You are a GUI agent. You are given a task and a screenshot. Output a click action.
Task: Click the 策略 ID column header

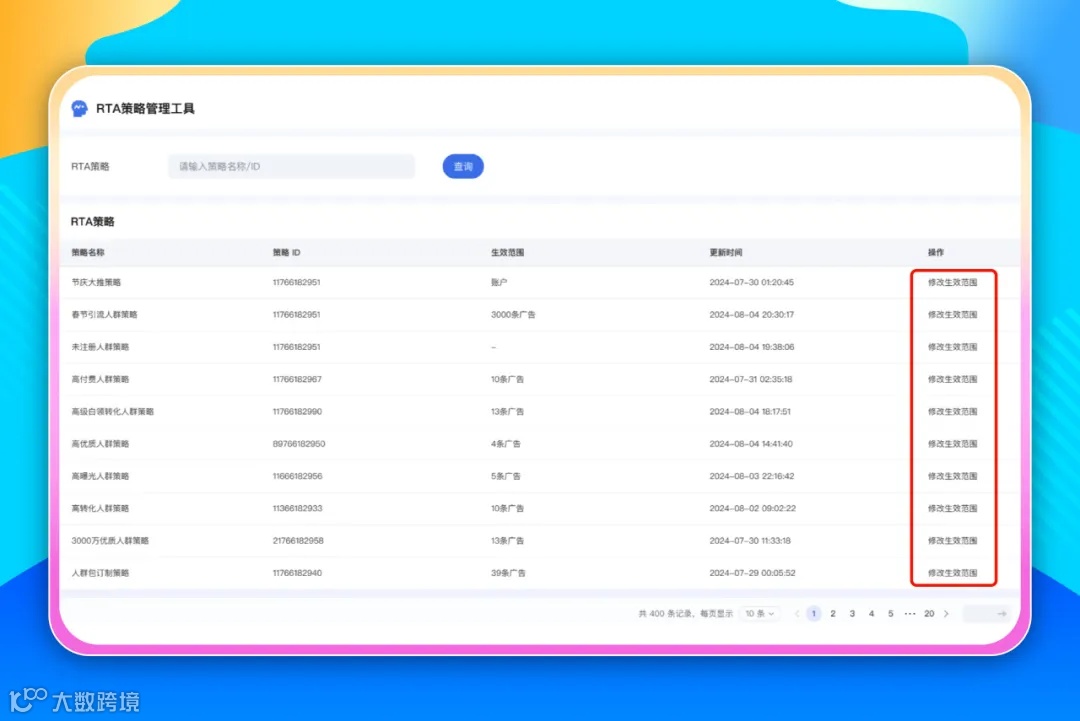coord(287,253)
